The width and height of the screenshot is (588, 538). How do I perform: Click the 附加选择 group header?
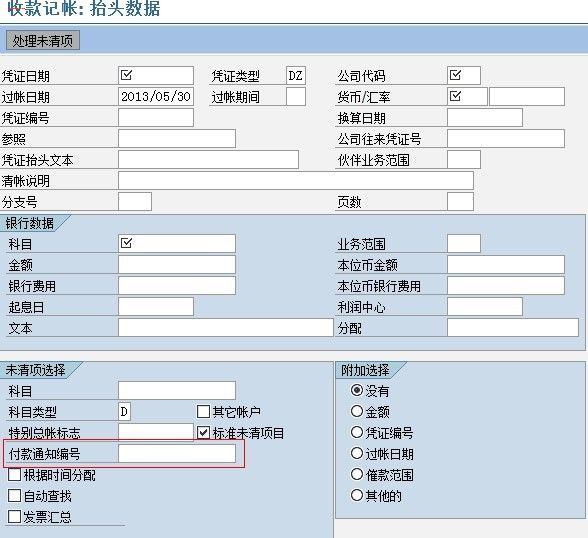pyautogui.click(x=365, y=370)
